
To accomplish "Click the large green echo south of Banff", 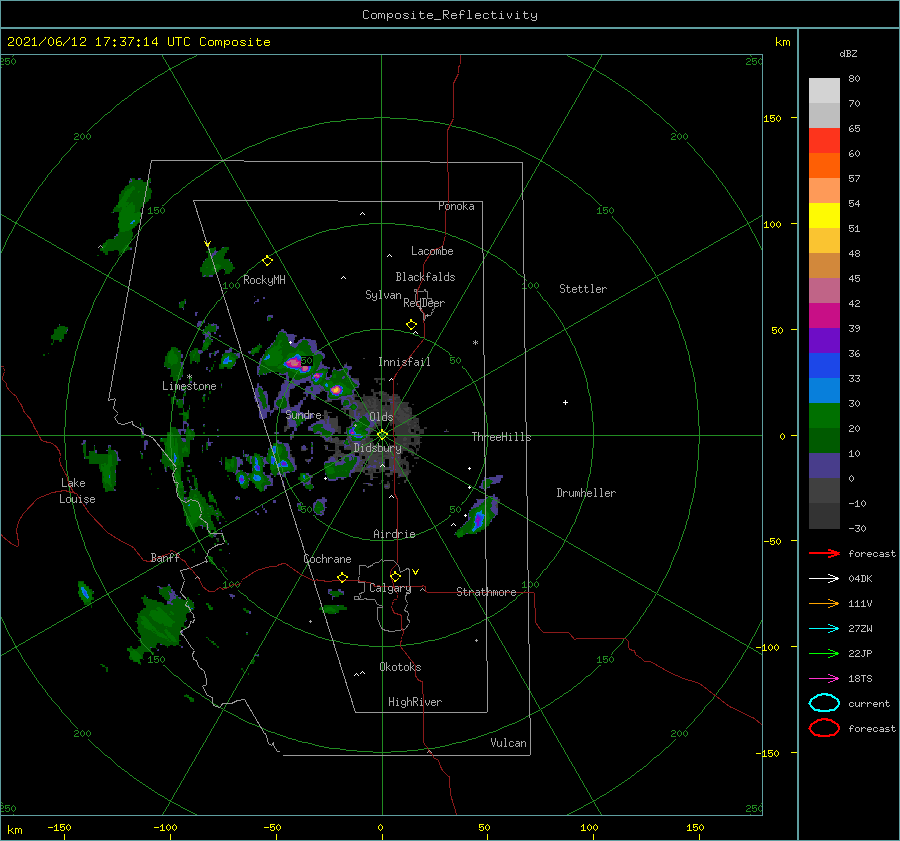I will pos(160,626).
